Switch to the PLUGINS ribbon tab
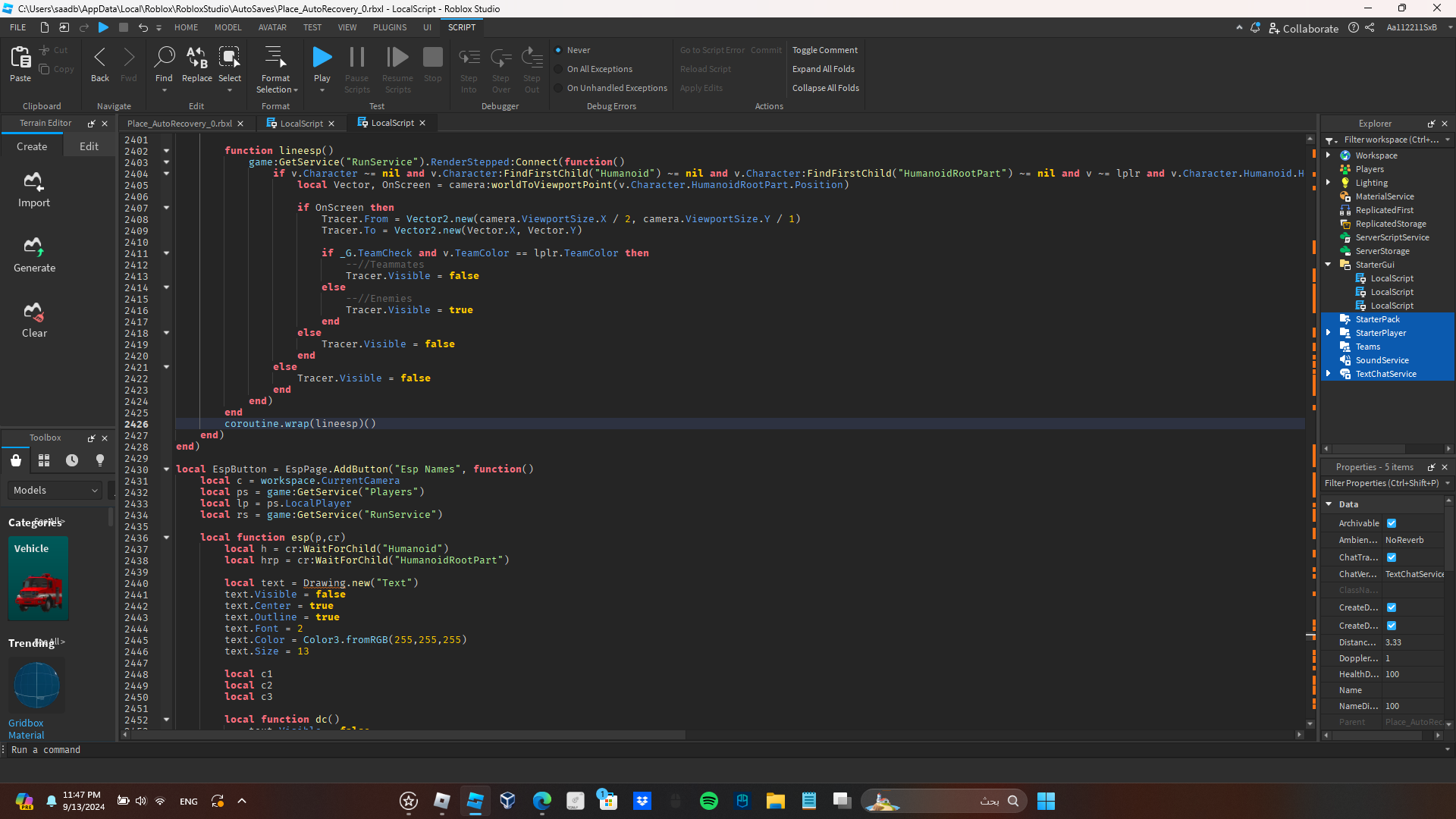The height and width of the screenshot is (819, 1456). 390,27
